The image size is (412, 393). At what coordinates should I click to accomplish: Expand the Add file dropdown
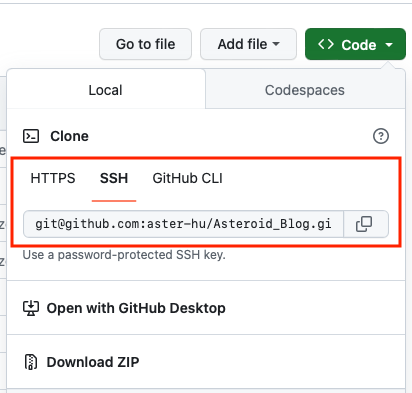pos(248,44)
